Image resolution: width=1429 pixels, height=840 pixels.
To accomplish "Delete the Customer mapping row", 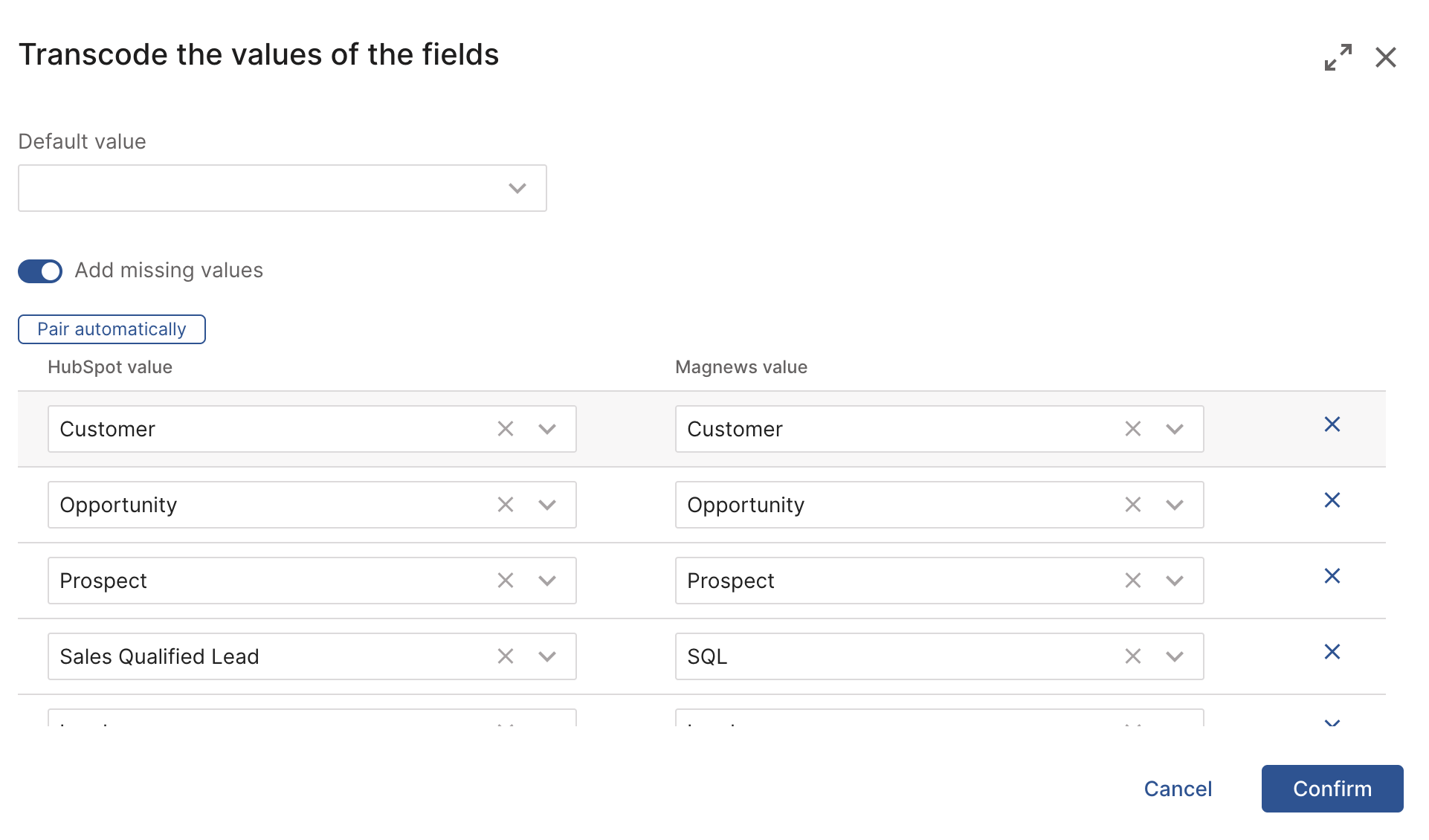I will tap(1332, 424).
